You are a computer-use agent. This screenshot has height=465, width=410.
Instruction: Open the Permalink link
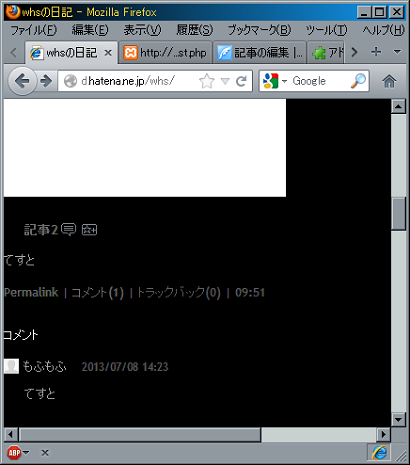[x=31, y=292]
